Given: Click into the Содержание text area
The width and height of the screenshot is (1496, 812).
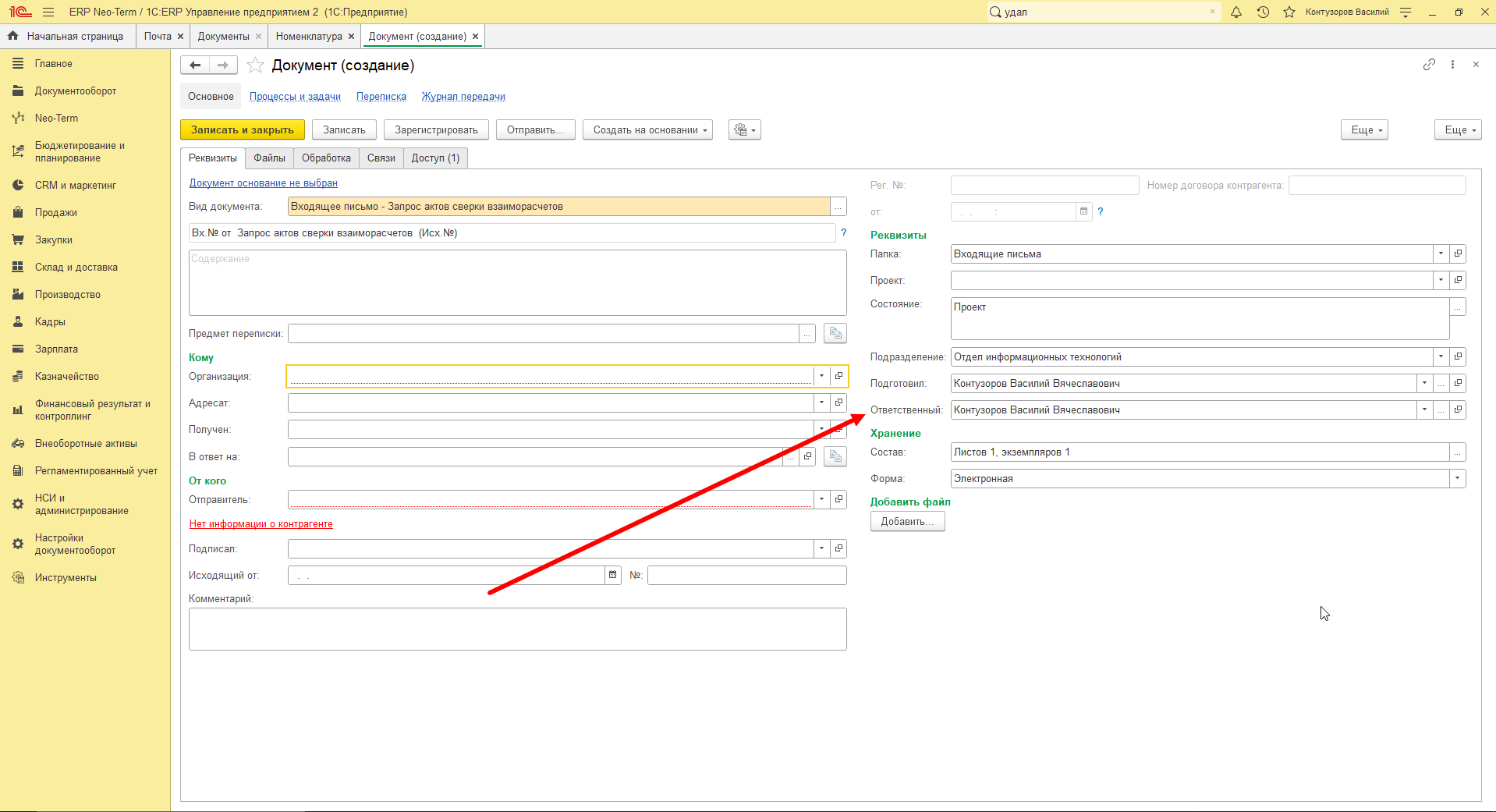Looking at the screenshot, I should [518, 282].
